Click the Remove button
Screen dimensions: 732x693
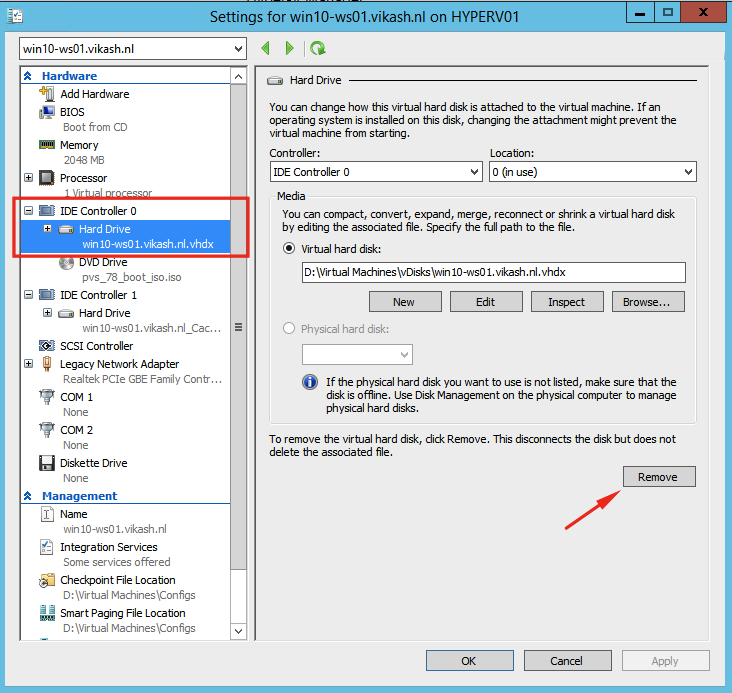(659, 476)
